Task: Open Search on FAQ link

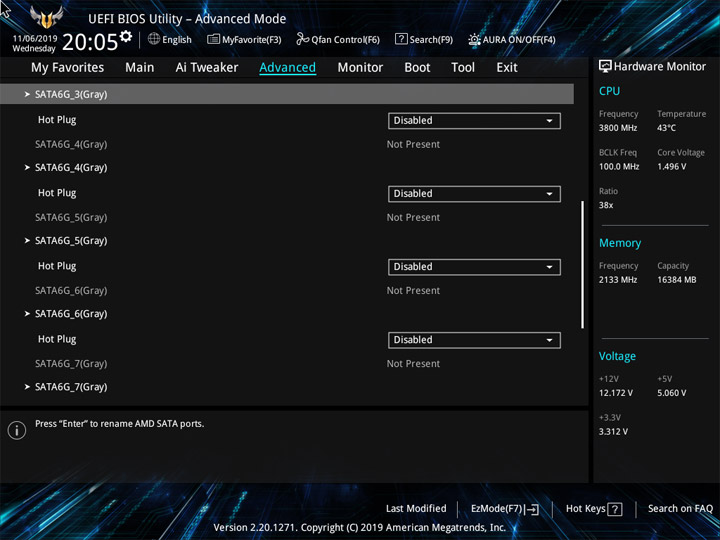Action: tap(680, 509)
